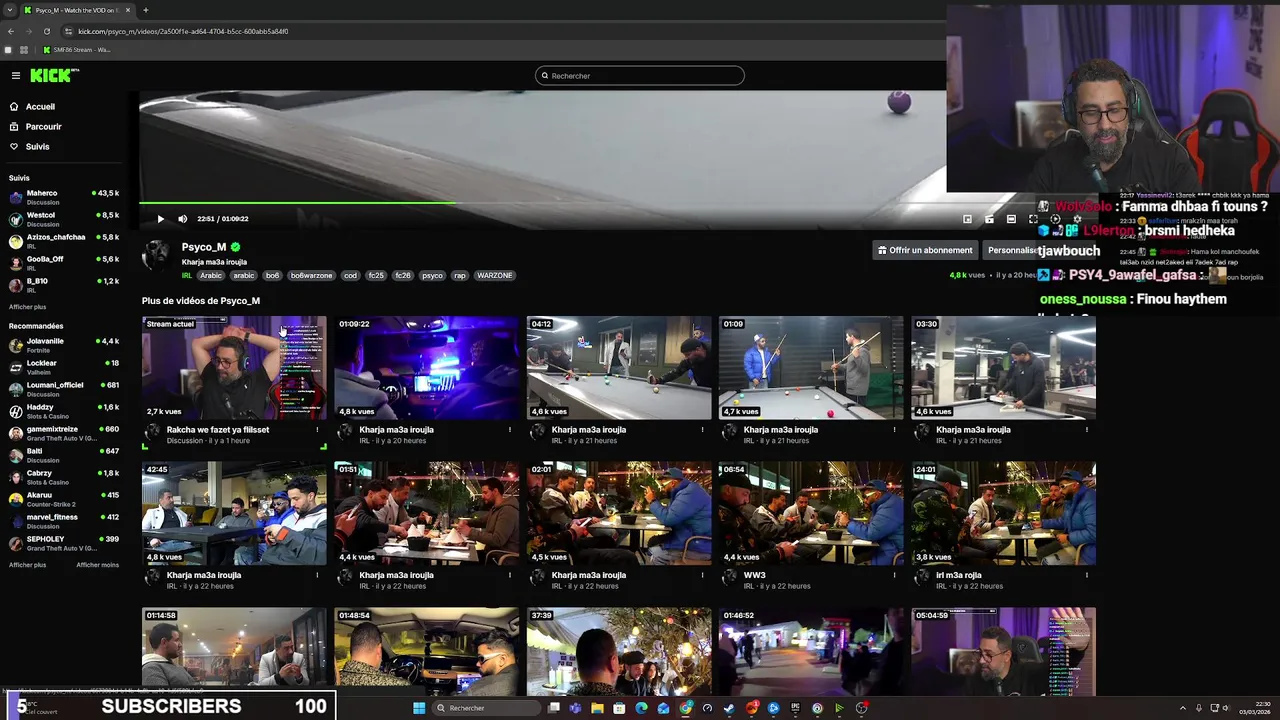Image resolution: width=1280 pixels, height=720 pixels.
Task: Click Windows taskbar Rechercher box
Action: (487, 708)
